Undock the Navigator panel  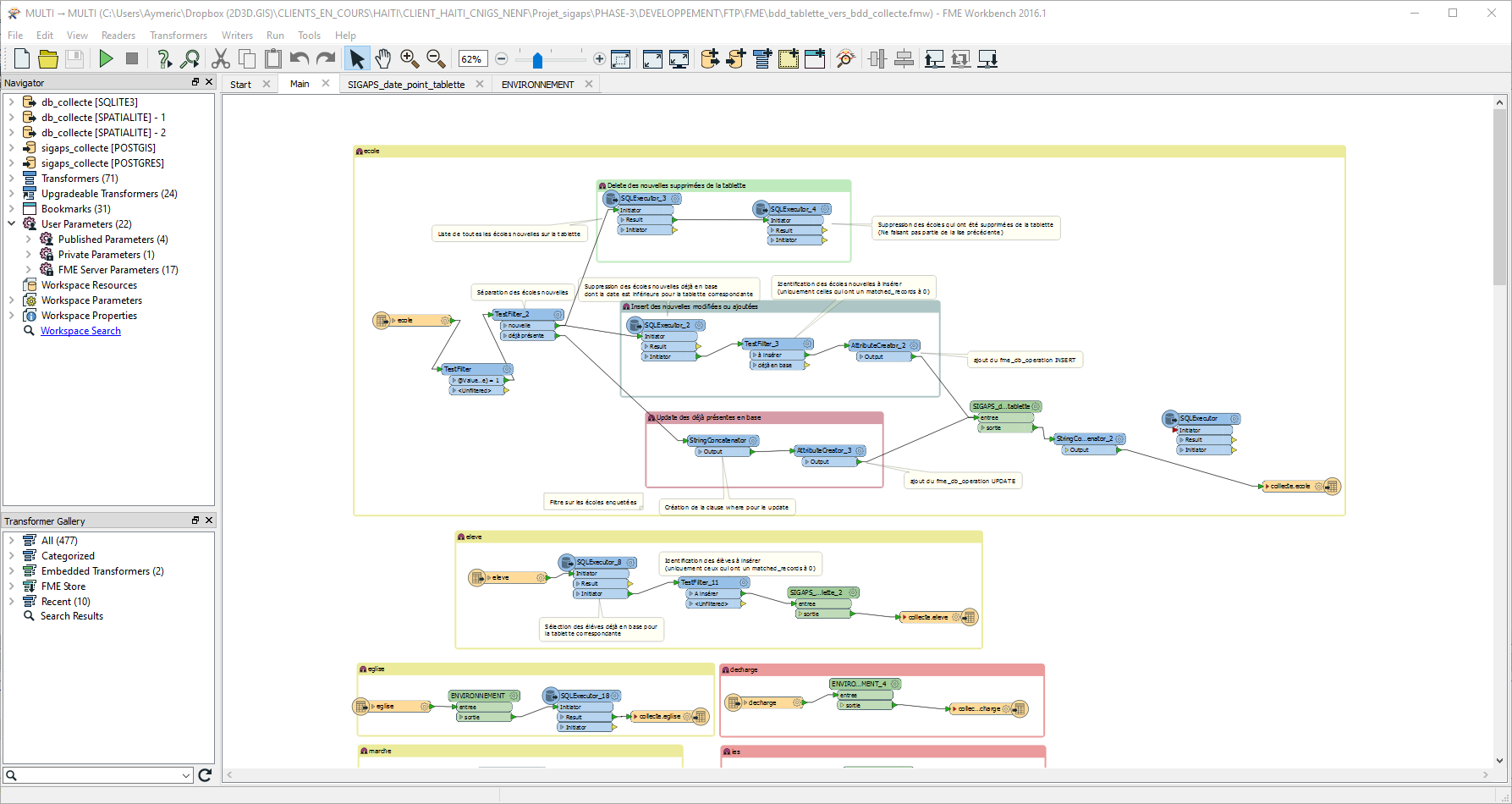[x=195, y=82]
